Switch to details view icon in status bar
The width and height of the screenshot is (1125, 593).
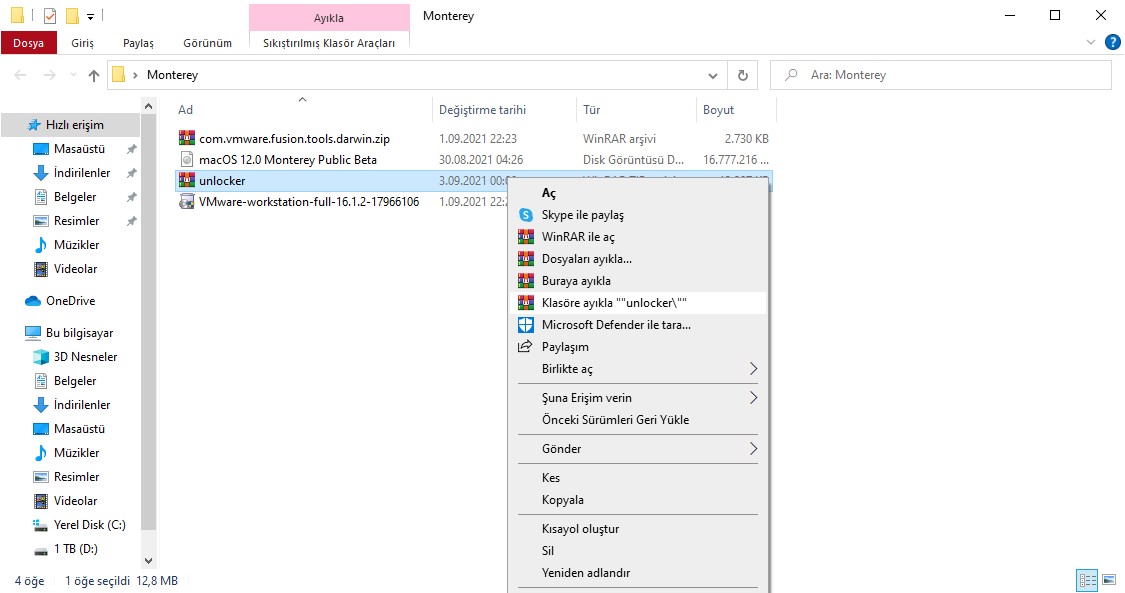point(1088,580)
